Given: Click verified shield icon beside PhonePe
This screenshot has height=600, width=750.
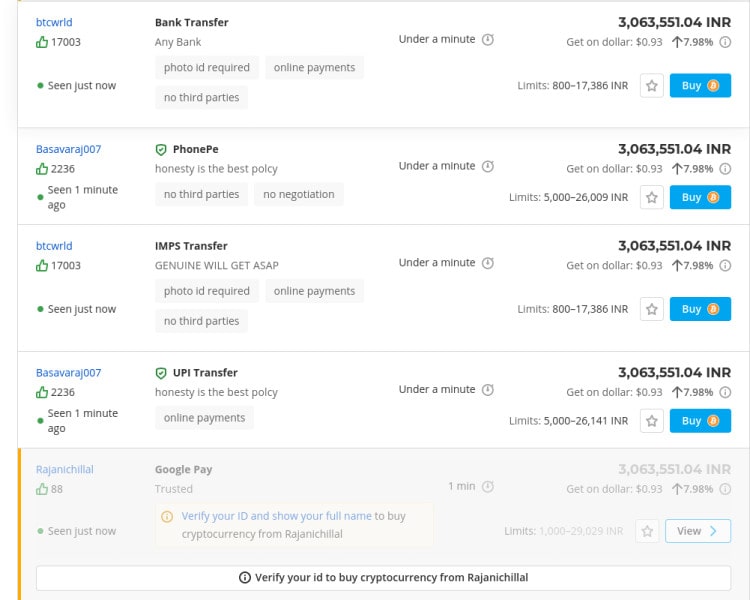Looking at the screenshot, I should click(x=161, y=150).
